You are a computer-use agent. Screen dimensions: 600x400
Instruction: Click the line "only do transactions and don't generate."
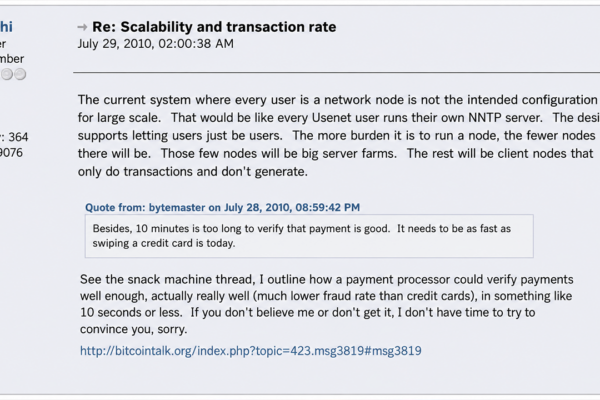click(x=193, y=171)
